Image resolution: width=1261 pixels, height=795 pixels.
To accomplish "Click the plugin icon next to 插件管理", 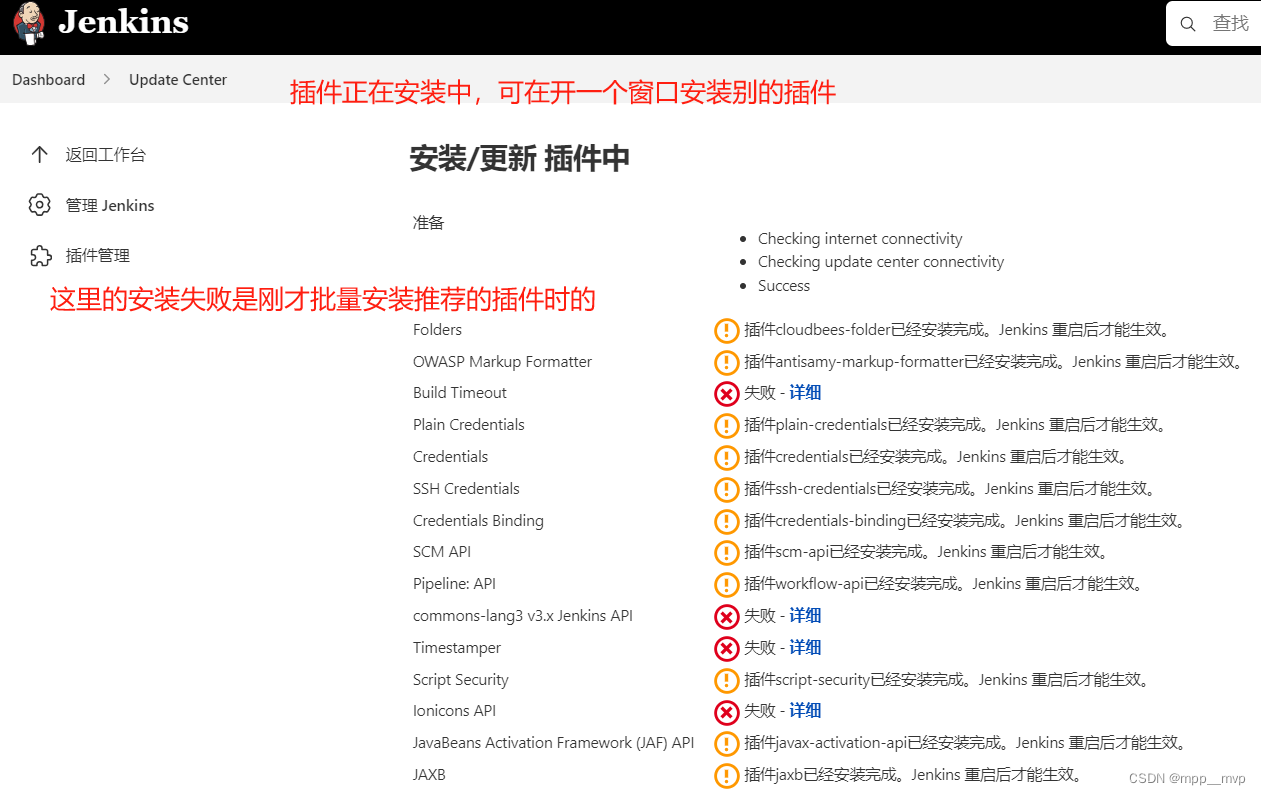I will pos(40,255).
